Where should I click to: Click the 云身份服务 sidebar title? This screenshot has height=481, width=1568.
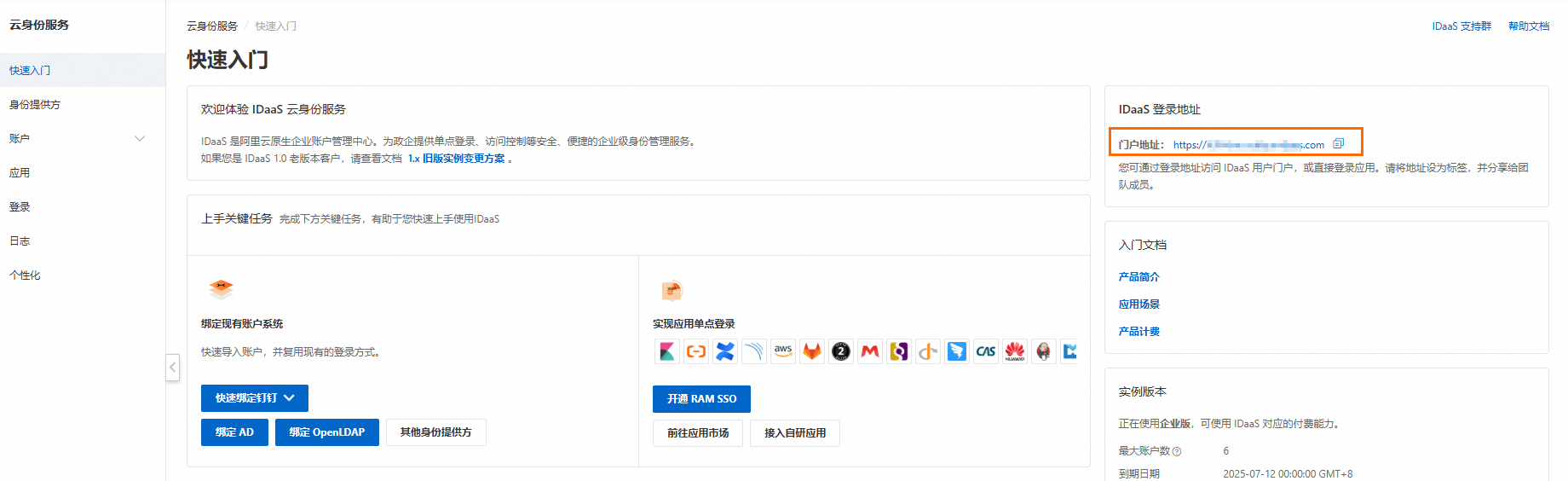point(39,25)
